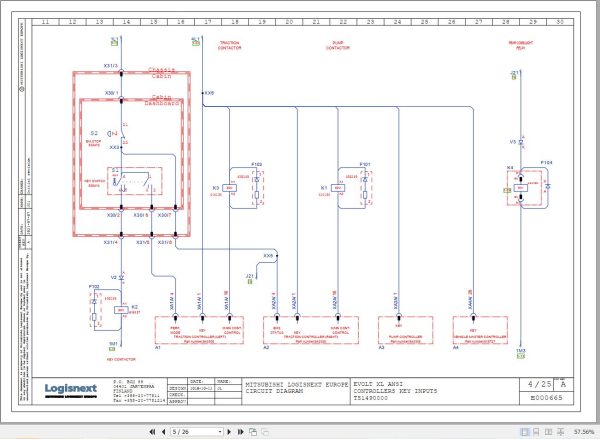Click the A4 vehicle master controller box
The width and height of the screenshot is (600, 439).
point(480,330)
